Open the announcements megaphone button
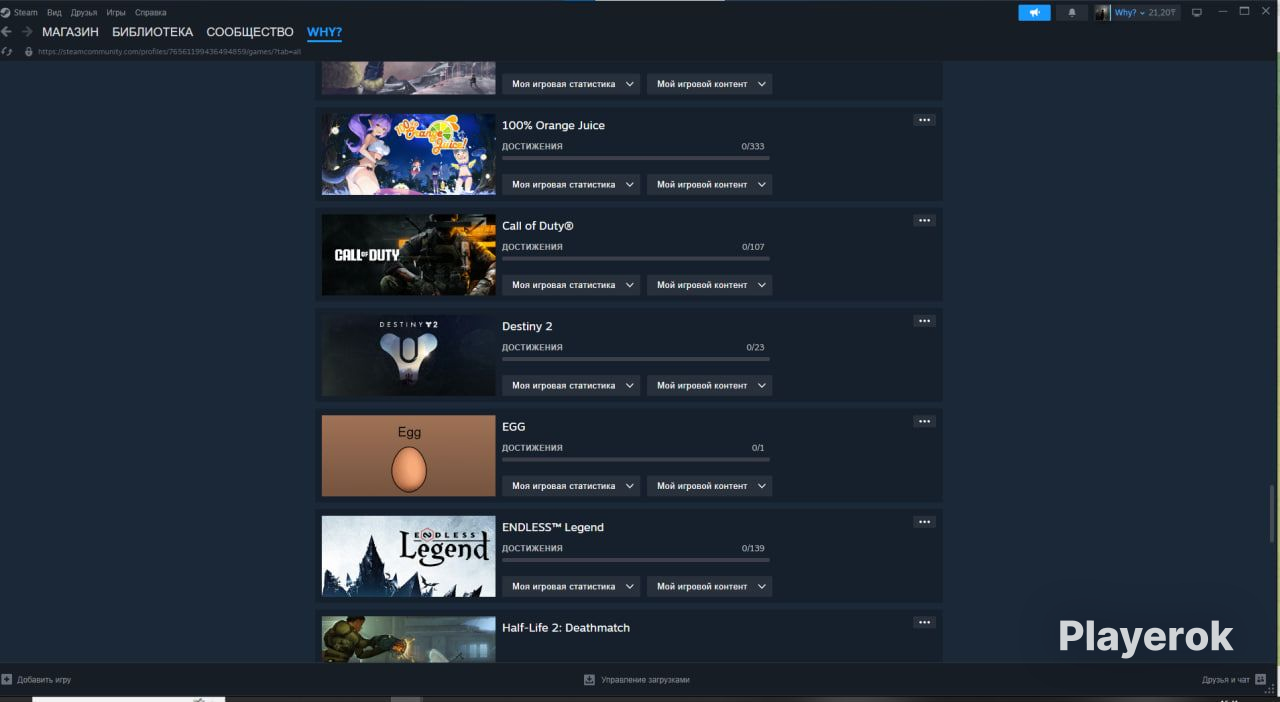This screenshot has width=1280, height=702. pos(1034,12)
